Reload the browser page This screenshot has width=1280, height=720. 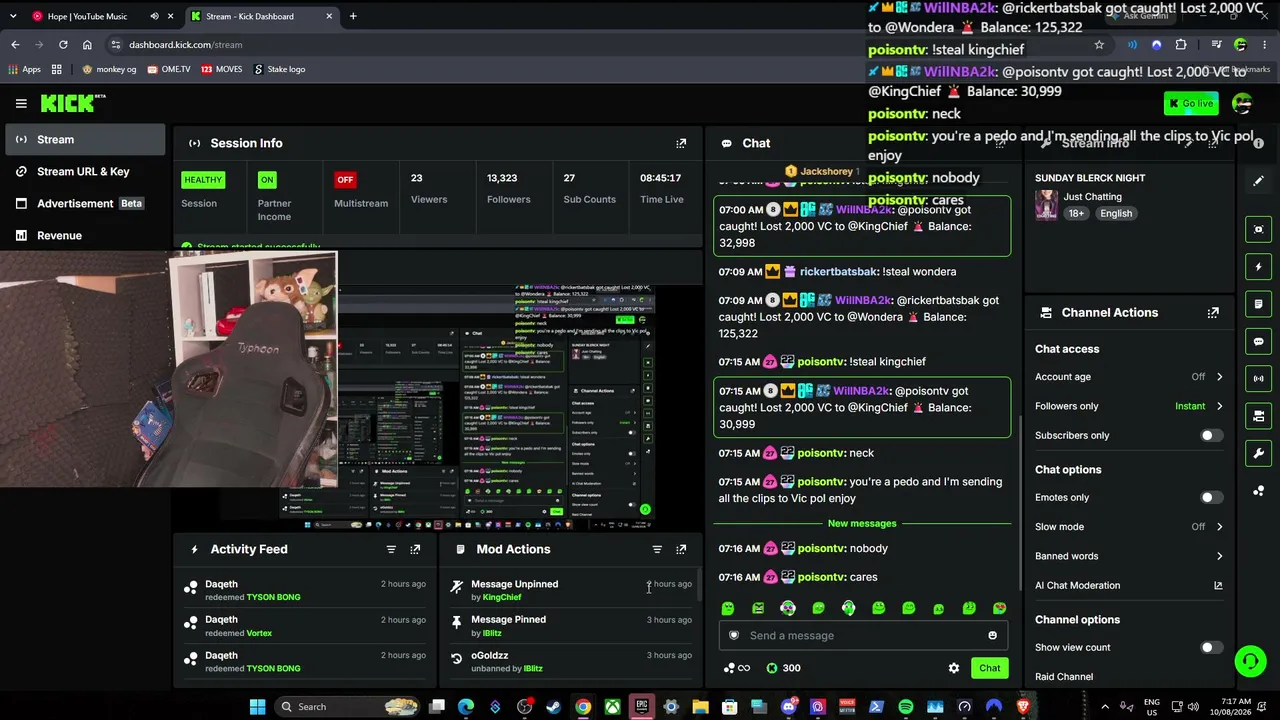(63, 44)
